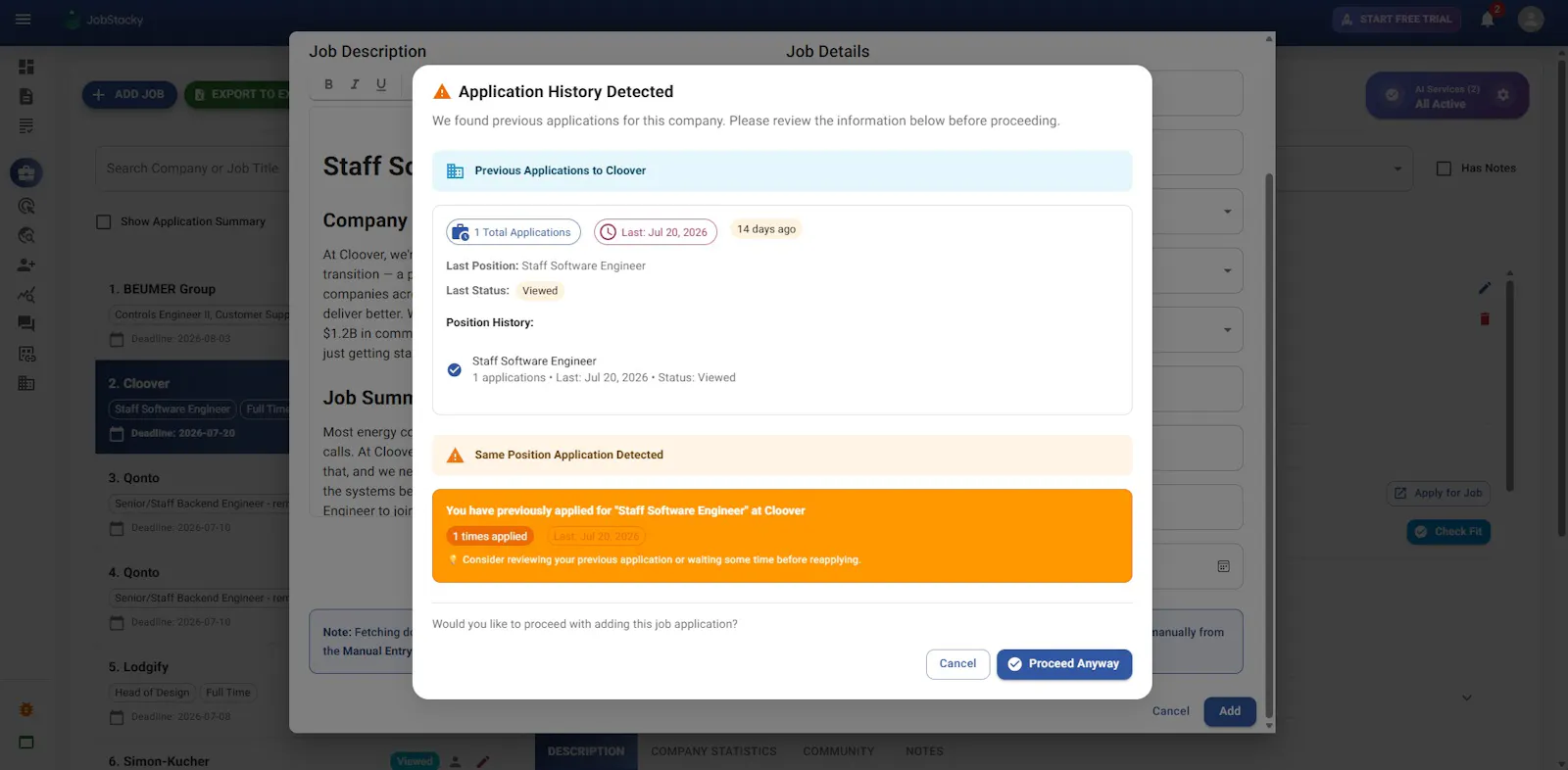The image size is (1568, 770).
Task: Click the 1 Total Applications chip
Action: pyautogui.click(x=514, y=232)
